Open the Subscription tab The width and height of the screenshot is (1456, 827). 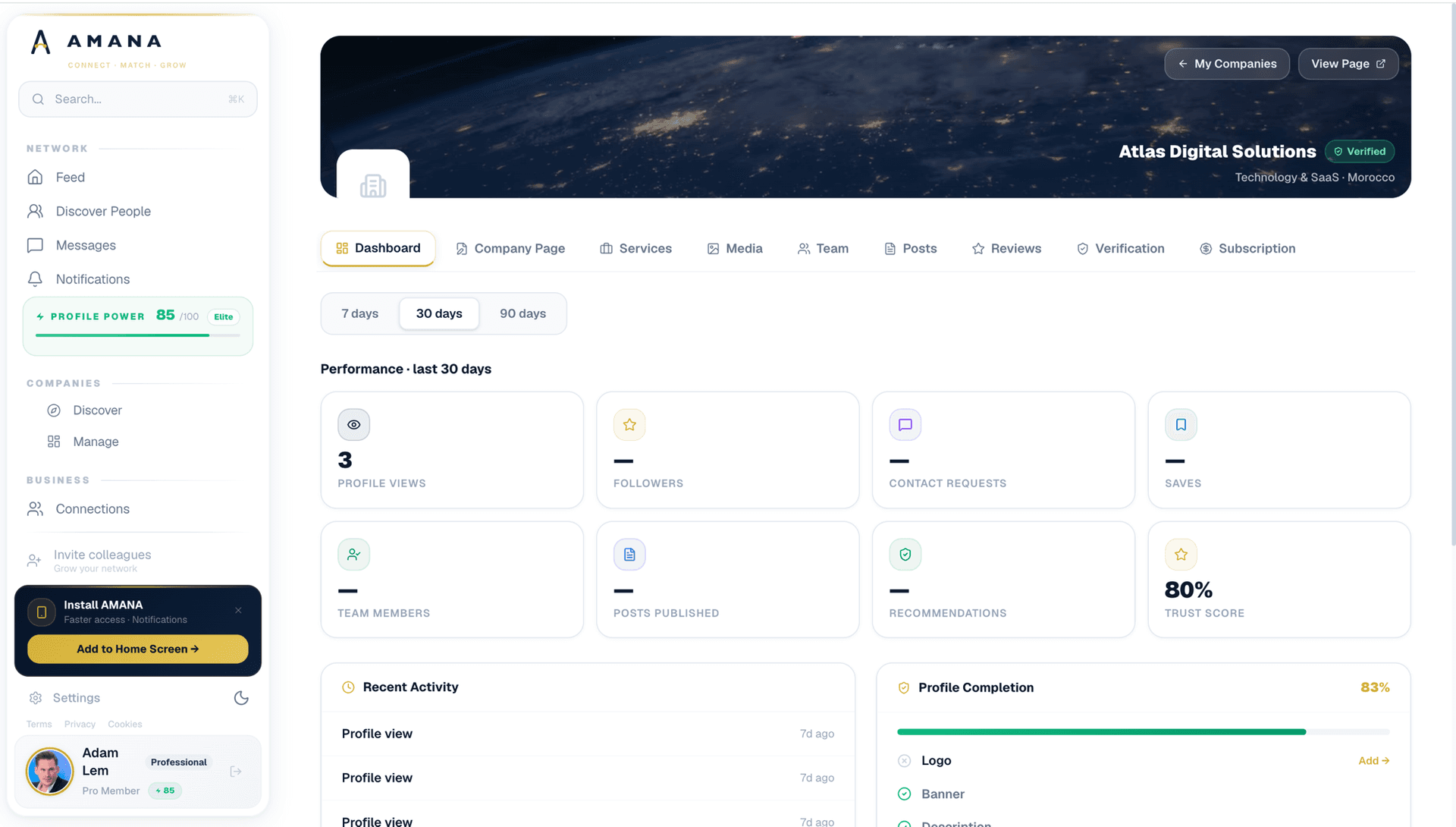[x=1247, y=249]
